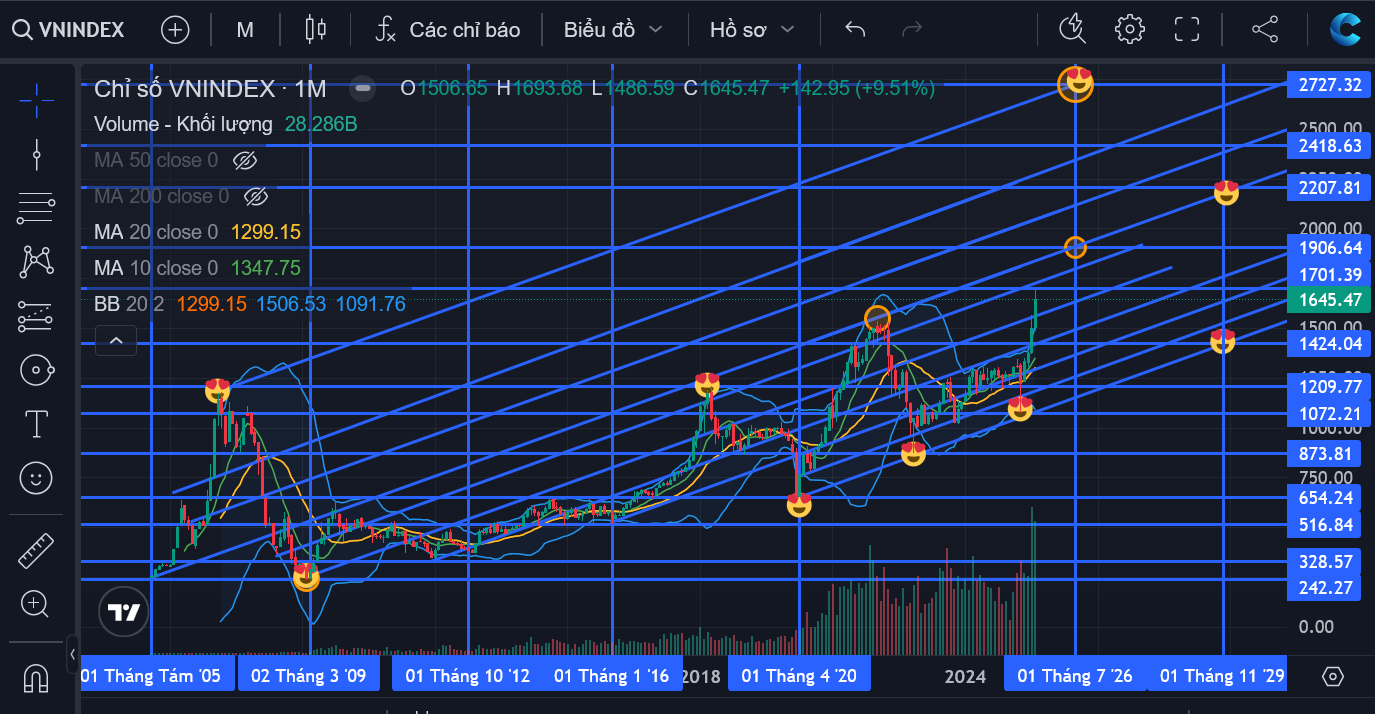Click the undo arrow
The height and width of the screenshot is (714, 1375).
tap(855, 29)
